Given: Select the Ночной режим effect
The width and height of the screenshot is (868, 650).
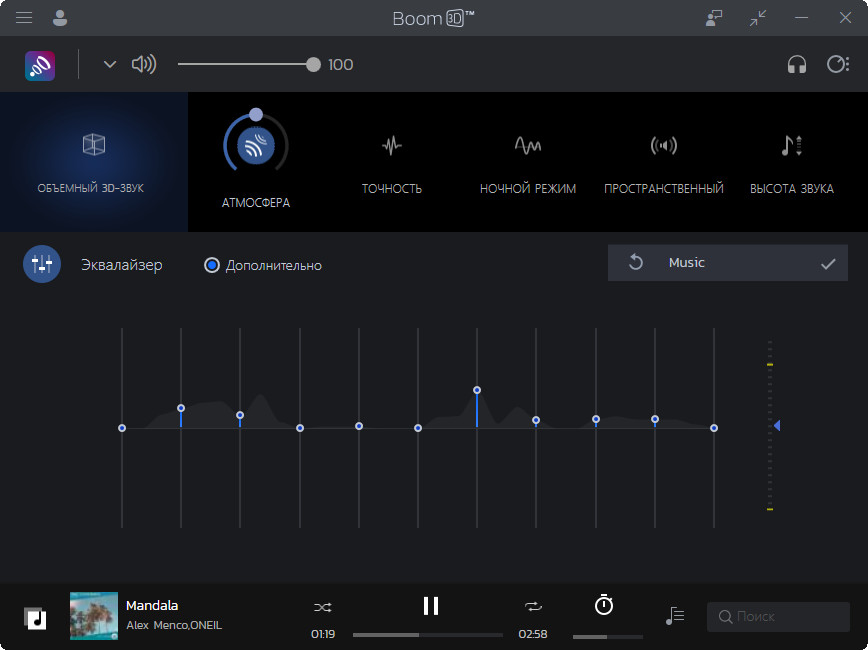Looking at the screenshot, I should pos(527,162).
